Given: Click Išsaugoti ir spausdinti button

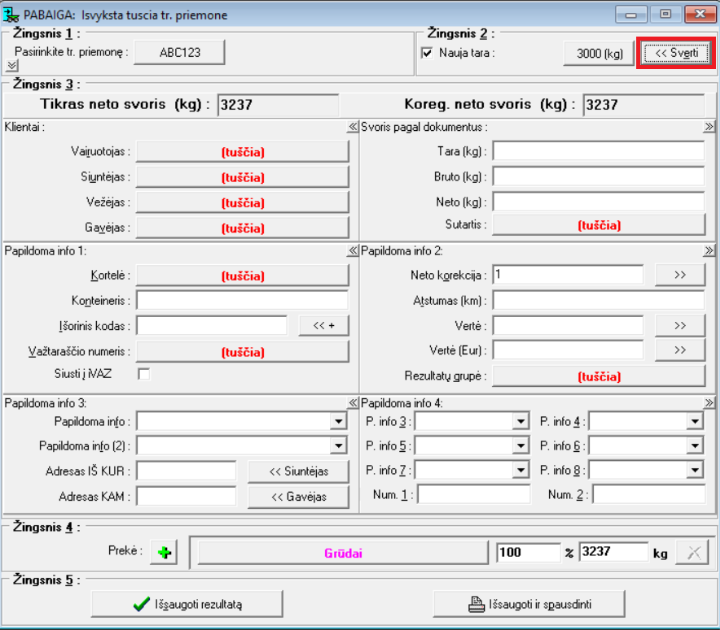Looking at the screenshot, I should pyautogui.click(x=529, y=603).
